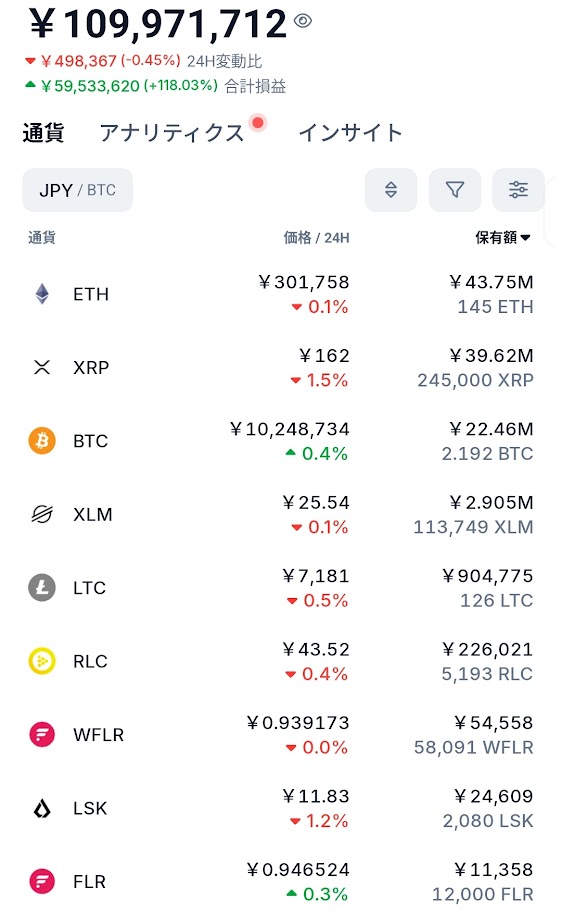Sort by 価格 / 24H column header
This screenshot has height=911, width=562.
[316, 238]
